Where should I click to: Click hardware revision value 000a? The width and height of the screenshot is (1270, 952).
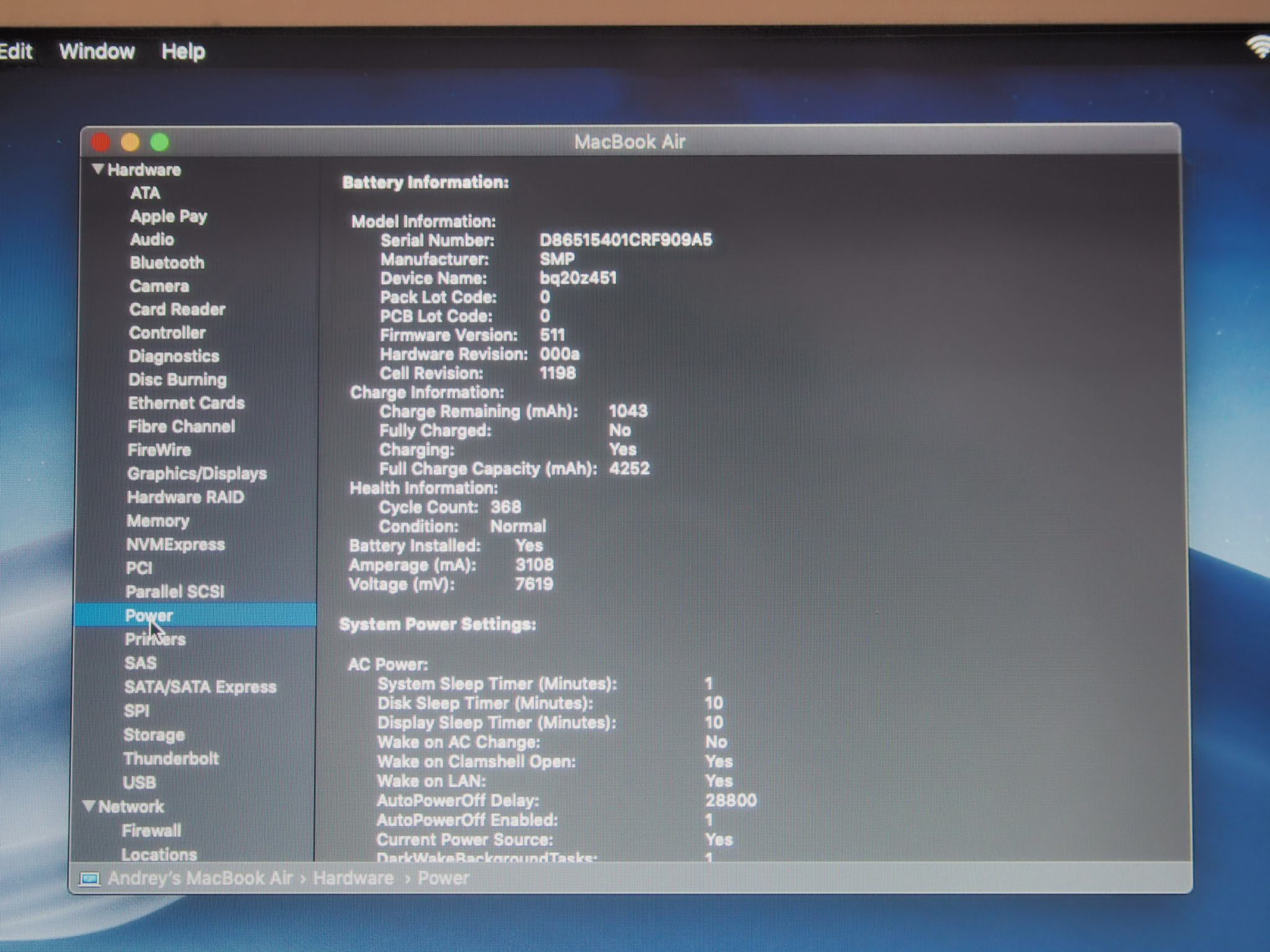[559, 354]
